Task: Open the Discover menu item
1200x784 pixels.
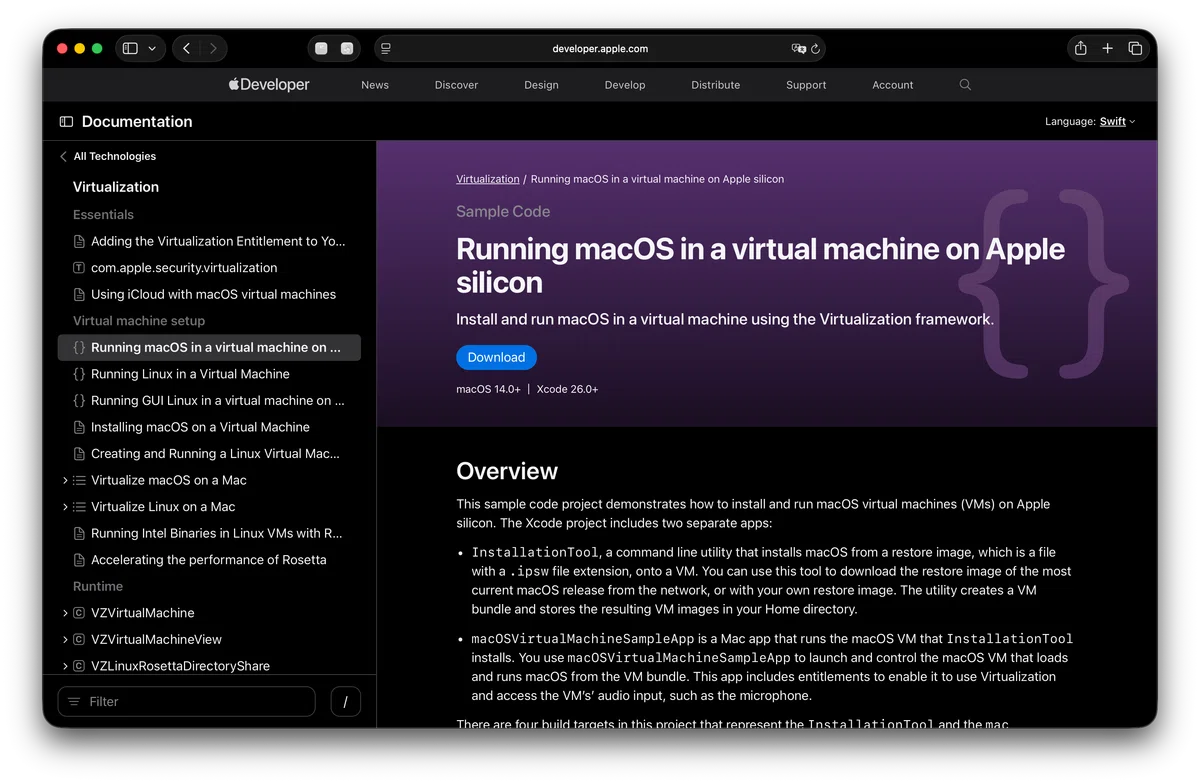Action: (x=456, y=85)
